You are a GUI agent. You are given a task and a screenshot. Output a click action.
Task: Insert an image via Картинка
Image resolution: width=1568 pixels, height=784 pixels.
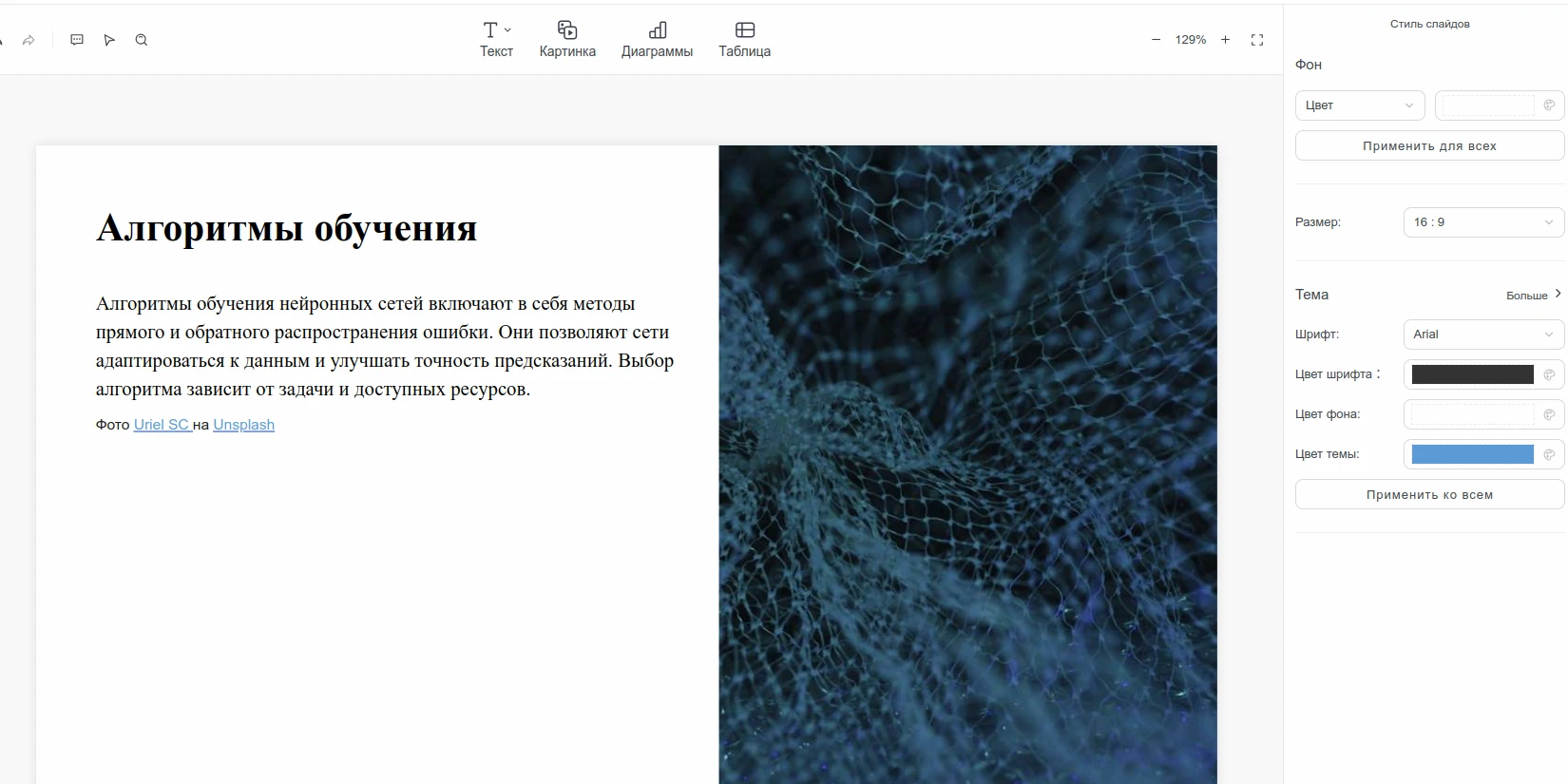coord(567,39)
